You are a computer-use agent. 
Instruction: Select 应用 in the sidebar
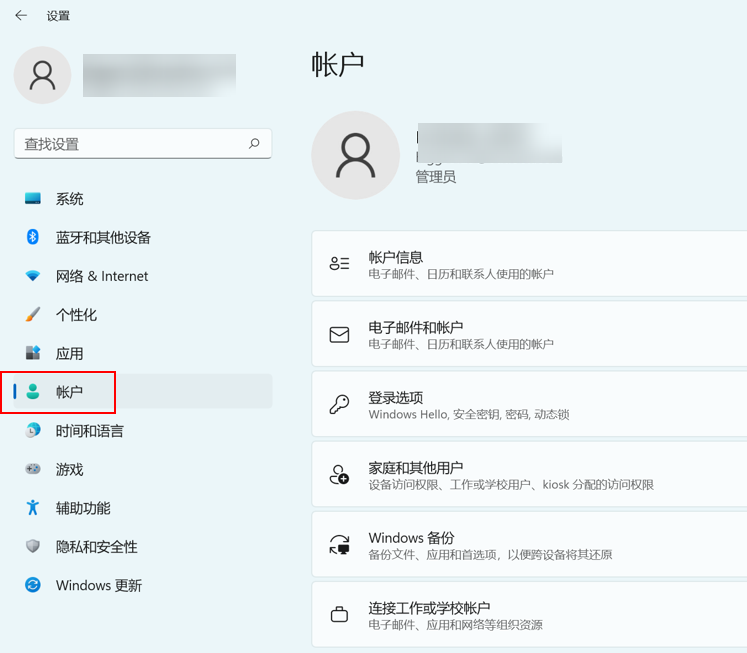[70, 353]
